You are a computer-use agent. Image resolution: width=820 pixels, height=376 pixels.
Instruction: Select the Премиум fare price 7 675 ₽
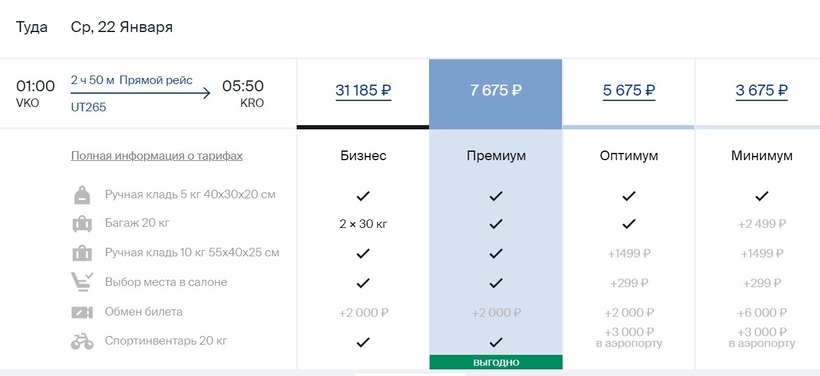tap(496, 90)
